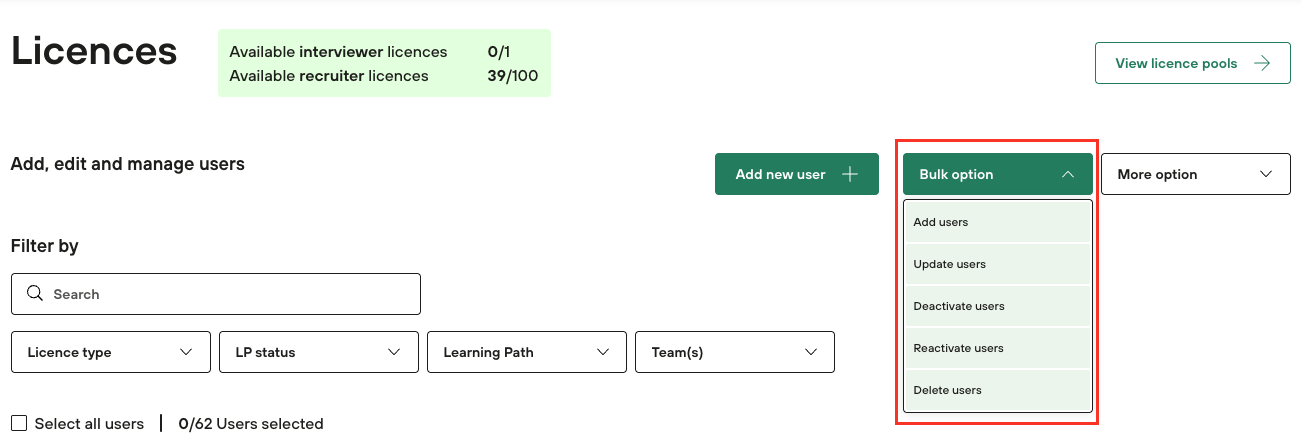
Task: Click into the Search input field
Action: 230,294
